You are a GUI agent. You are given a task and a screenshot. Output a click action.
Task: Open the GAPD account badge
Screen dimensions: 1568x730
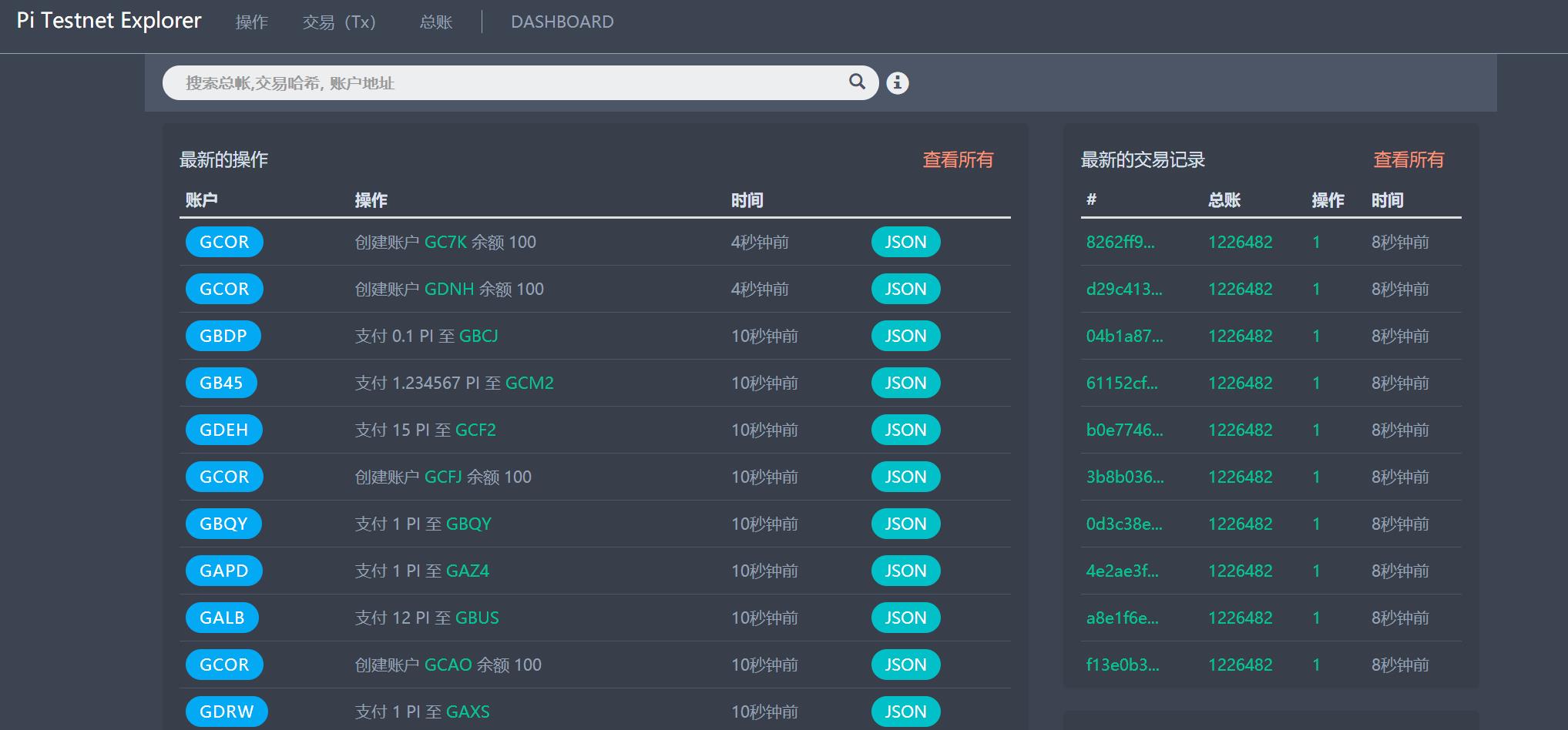(224, 571)
